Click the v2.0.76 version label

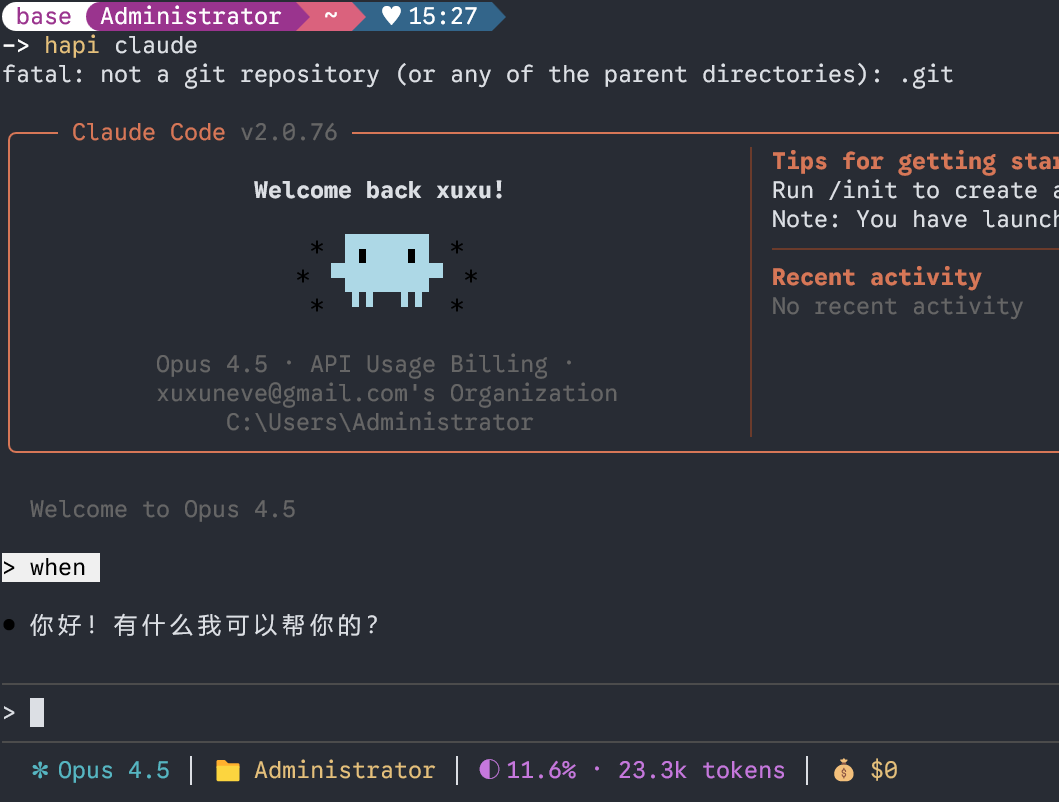(289, 132)
